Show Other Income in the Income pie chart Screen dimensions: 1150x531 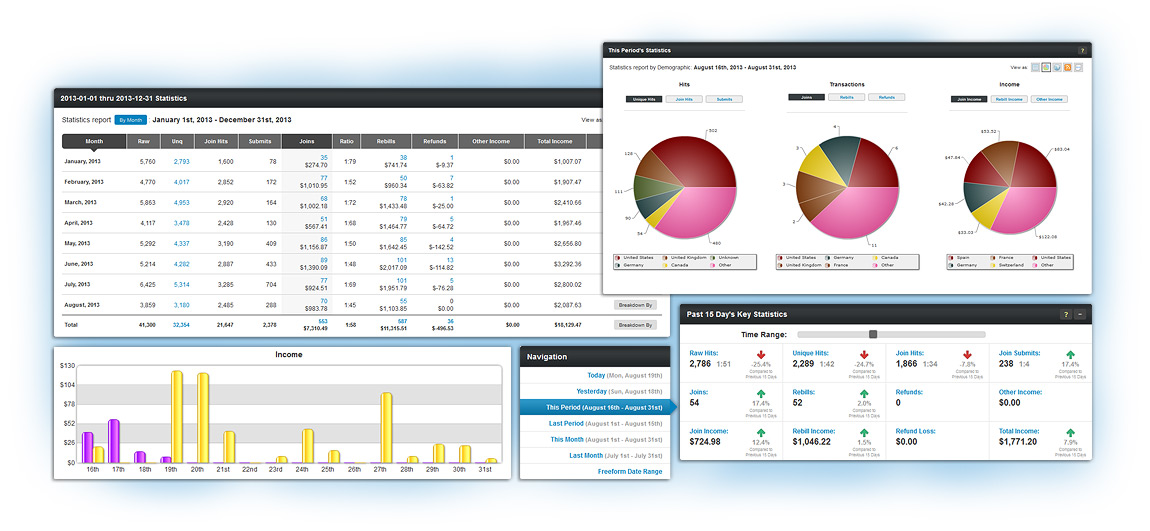tap(1050, 99)
